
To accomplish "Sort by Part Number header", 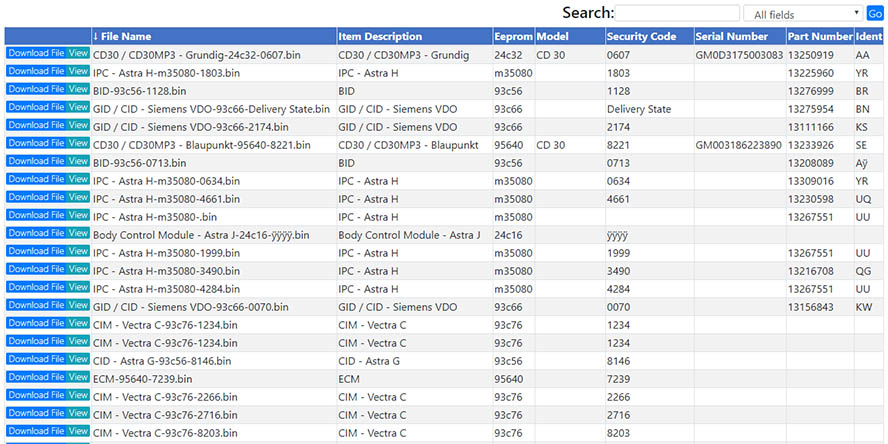I will 818,36.
